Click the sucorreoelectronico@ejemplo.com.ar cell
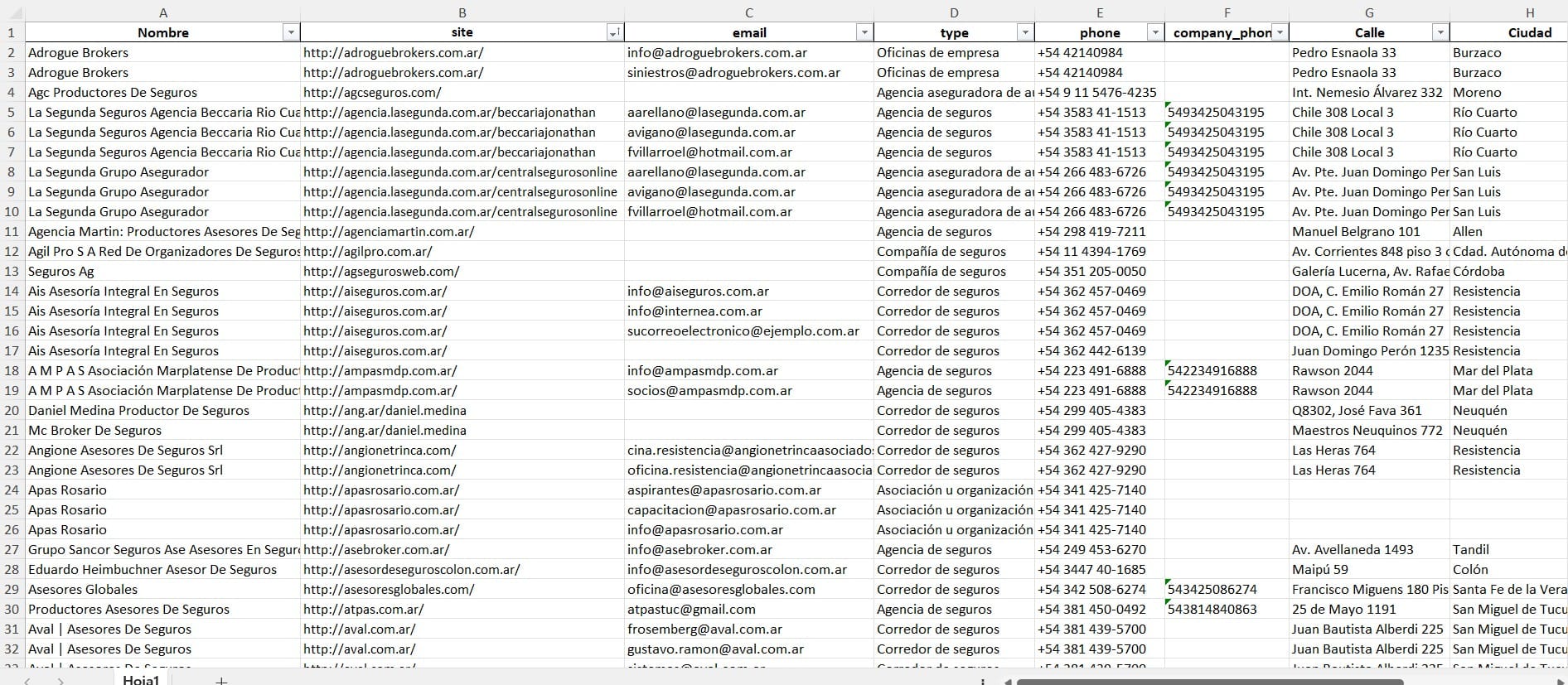Viewport: 1568px width, 685px height. coord(749,330)
